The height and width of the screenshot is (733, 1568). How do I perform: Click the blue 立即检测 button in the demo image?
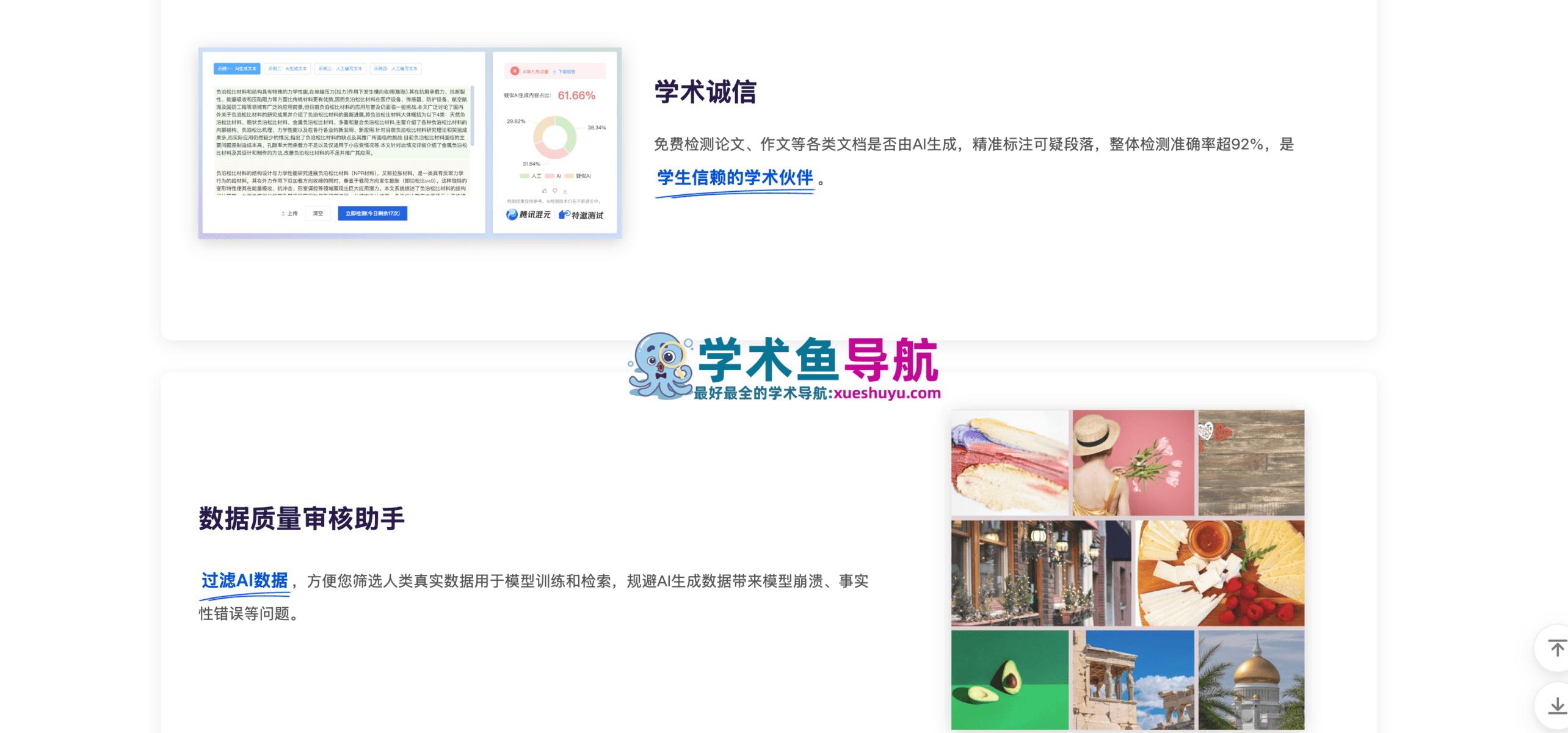click(372, 213)
